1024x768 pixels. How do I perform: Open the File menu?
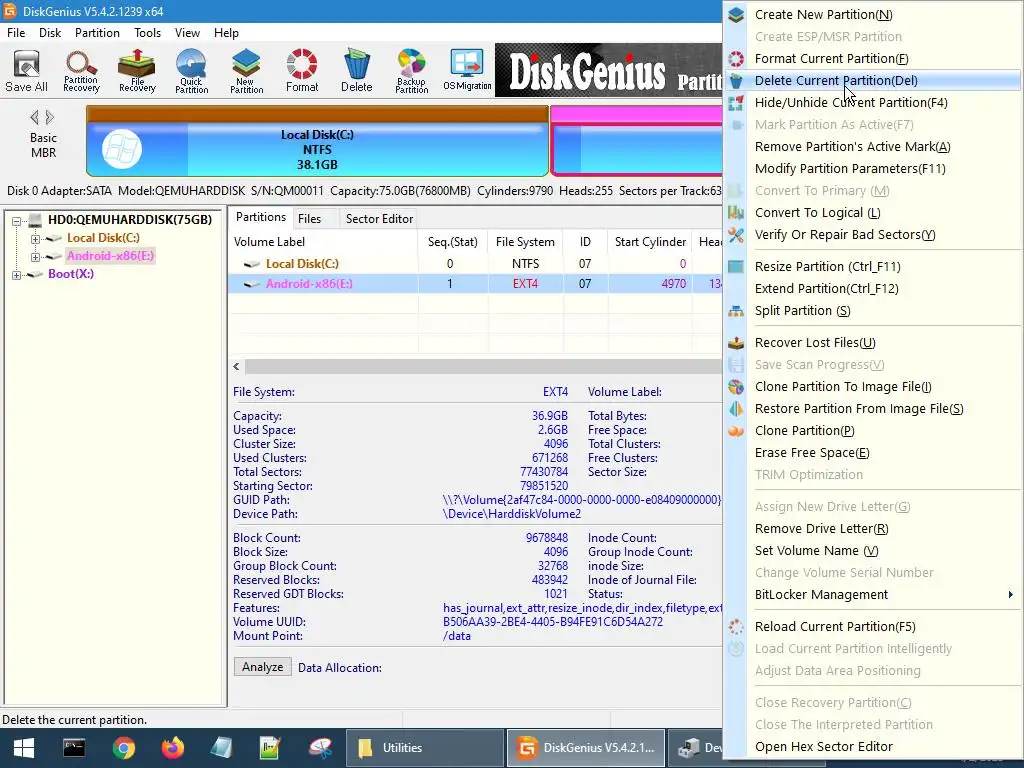(x=16, y=33)
